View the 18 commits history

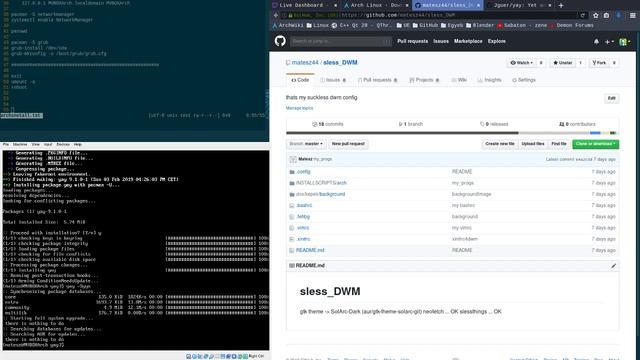[328, 124]
